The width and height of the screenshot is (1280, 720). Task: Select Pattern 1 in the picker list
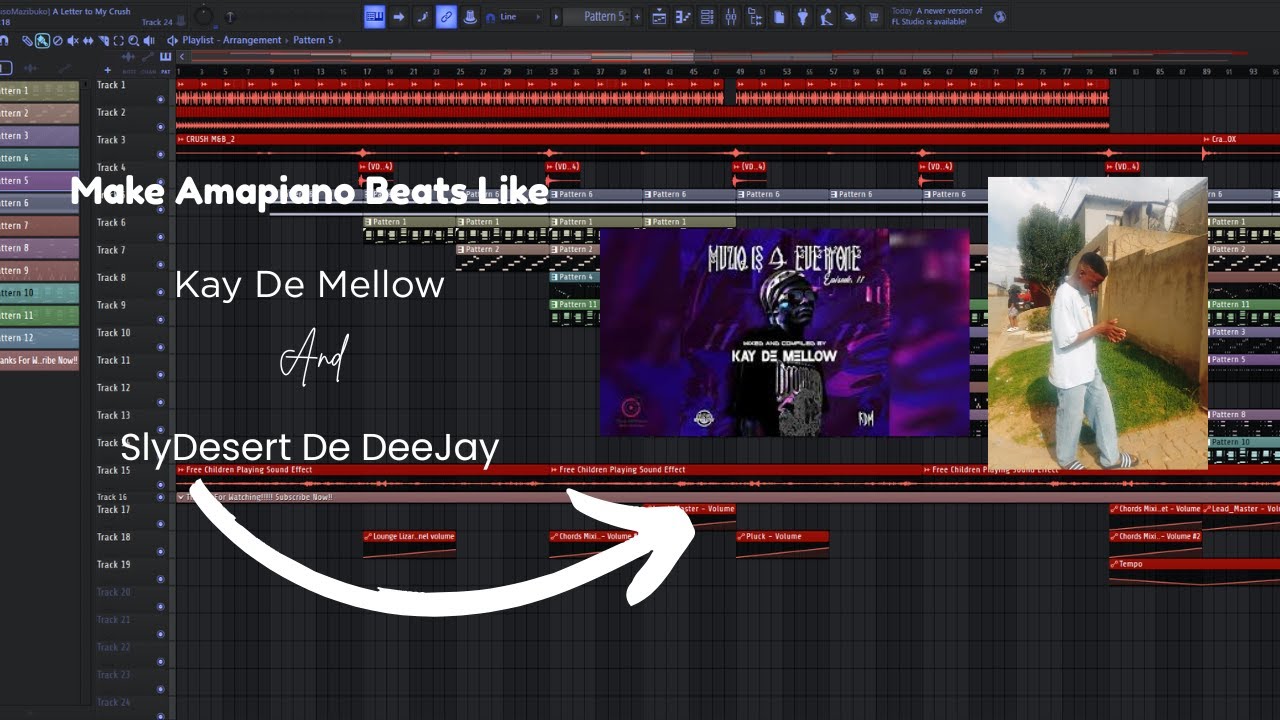pyautogui.click(x=39, y=91)
